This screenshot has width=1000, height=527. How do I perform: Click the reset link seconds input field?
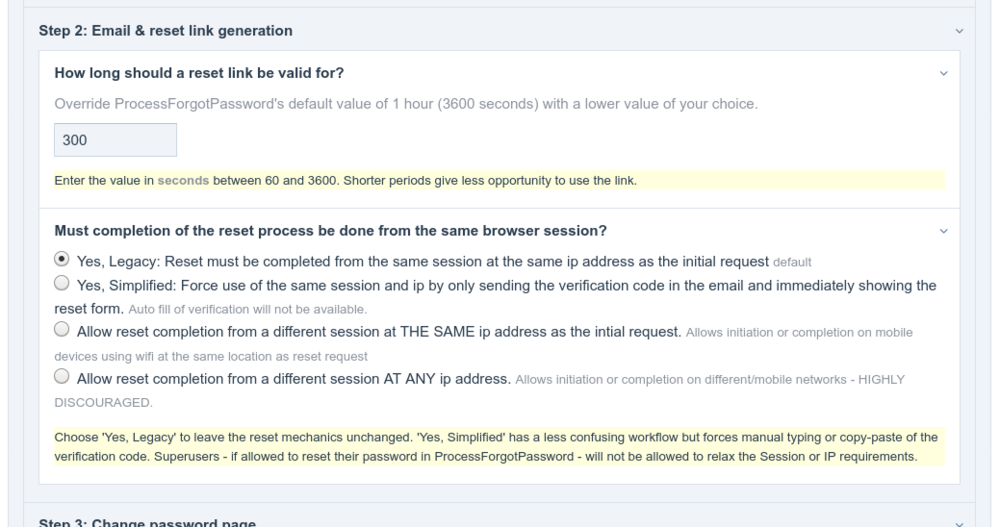coord(115,141)
